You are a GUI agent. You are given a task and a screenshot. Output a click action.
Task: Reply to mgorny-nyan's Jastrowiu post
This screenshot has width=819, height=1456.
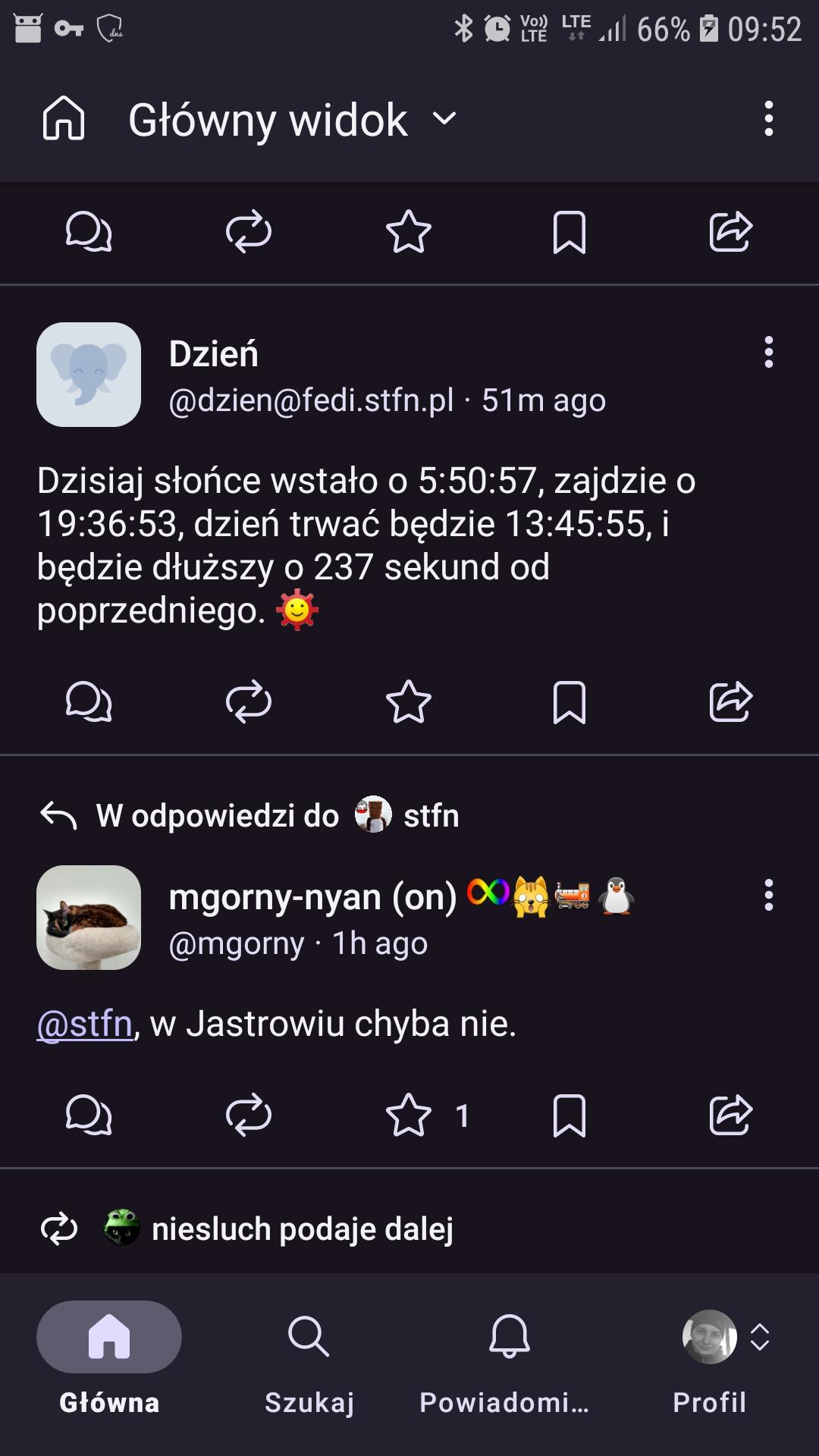click(89, 1115)
